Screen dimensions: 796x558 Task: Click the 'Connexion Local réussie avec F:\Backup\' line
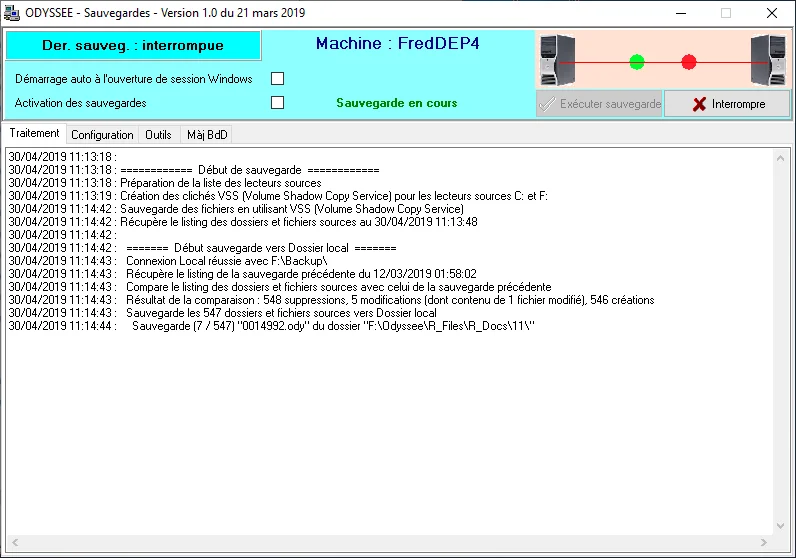click(168, 261)
